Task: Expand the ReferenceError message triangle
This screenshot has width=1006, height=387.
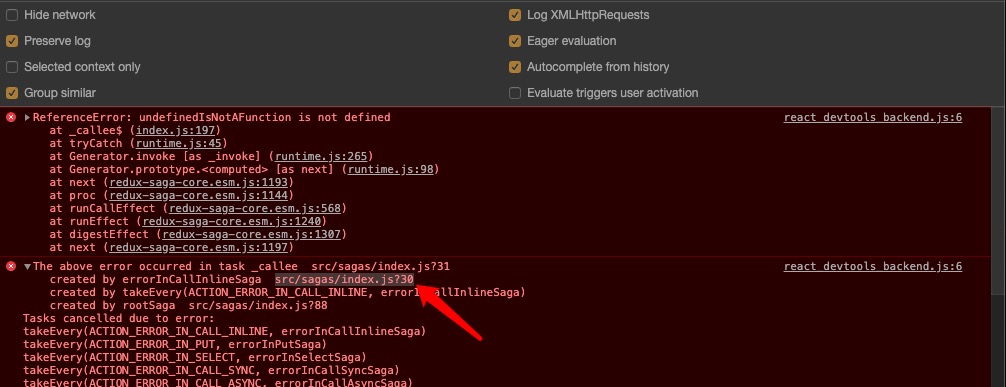Action: [x=28, y=117]
